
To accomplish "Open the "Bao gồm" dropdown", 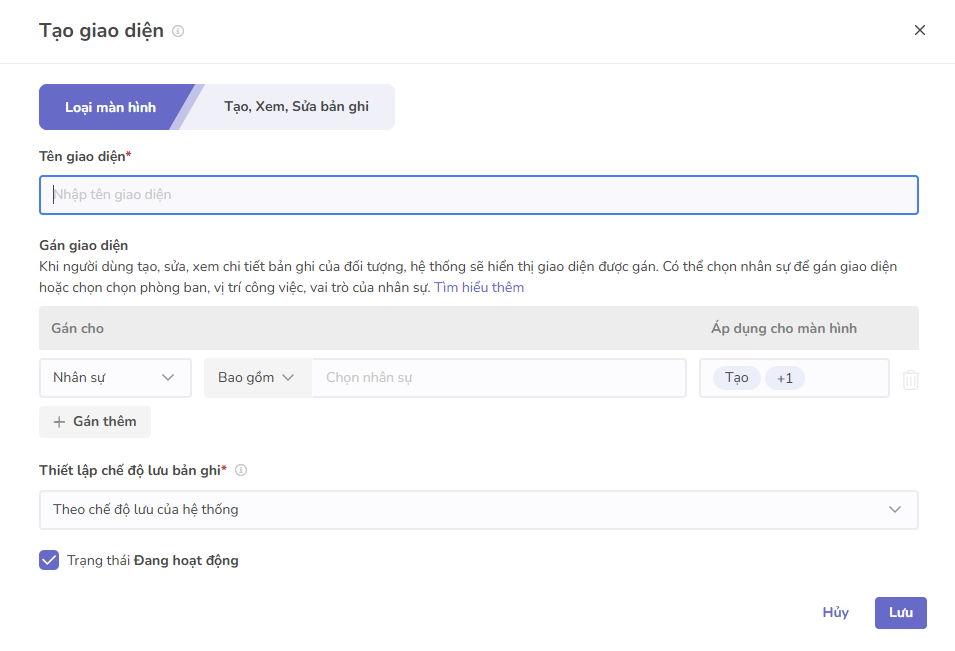I will pos(258,378).
